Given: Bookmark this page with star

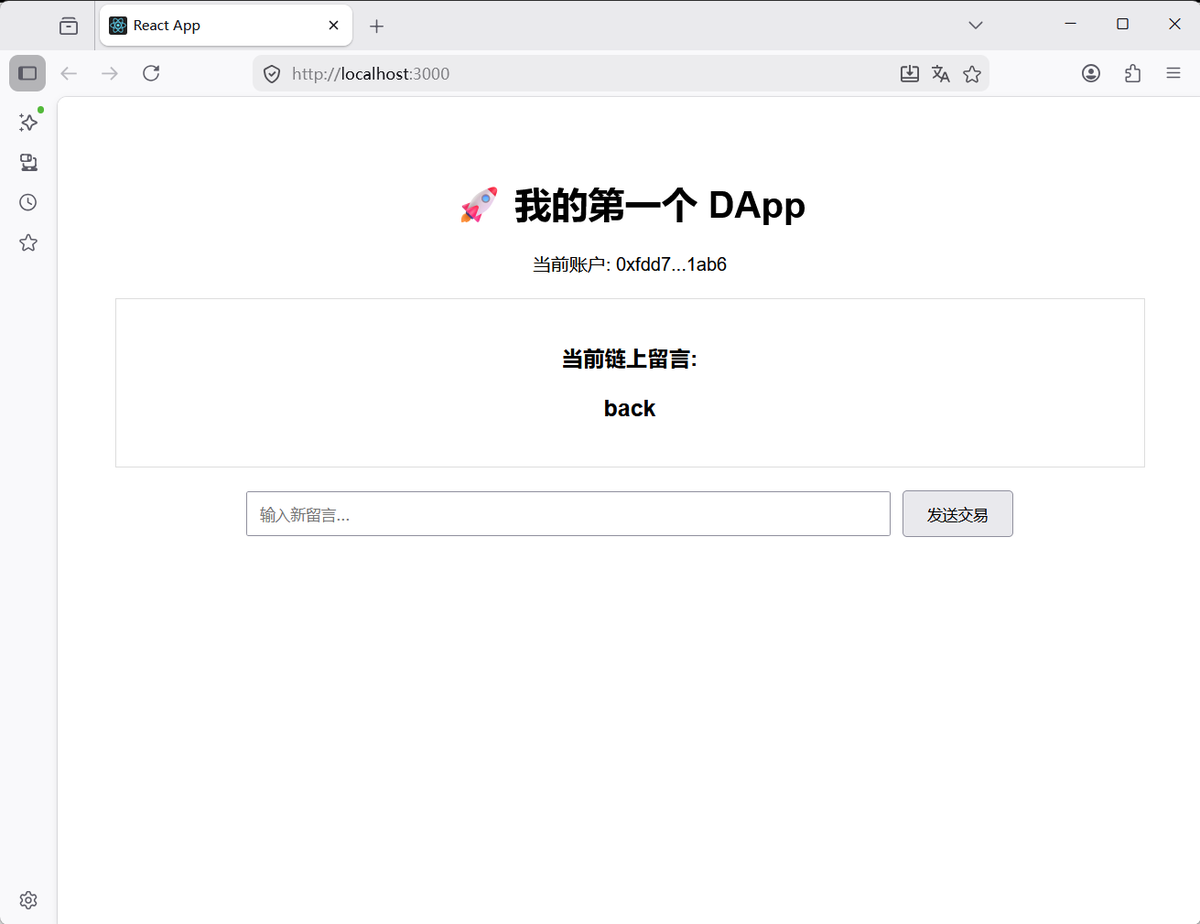Looking at the screenshot, I should 972,74.
